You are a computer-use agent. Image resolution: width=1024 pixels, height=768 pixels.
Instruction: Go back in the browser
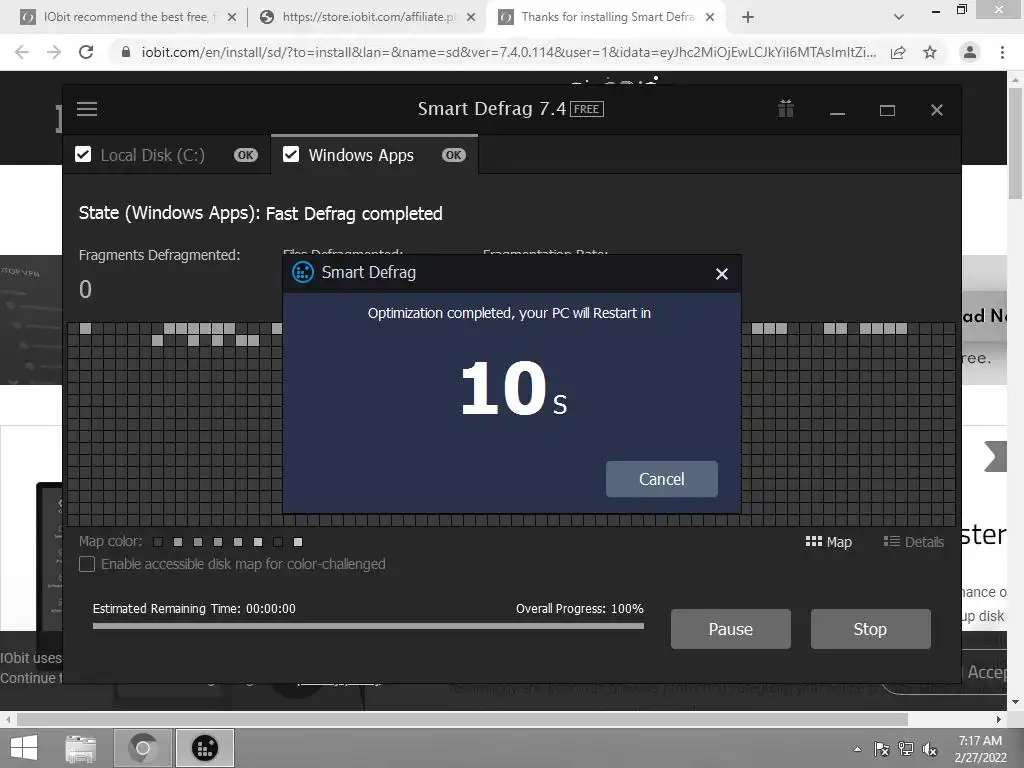coord(22,52)
